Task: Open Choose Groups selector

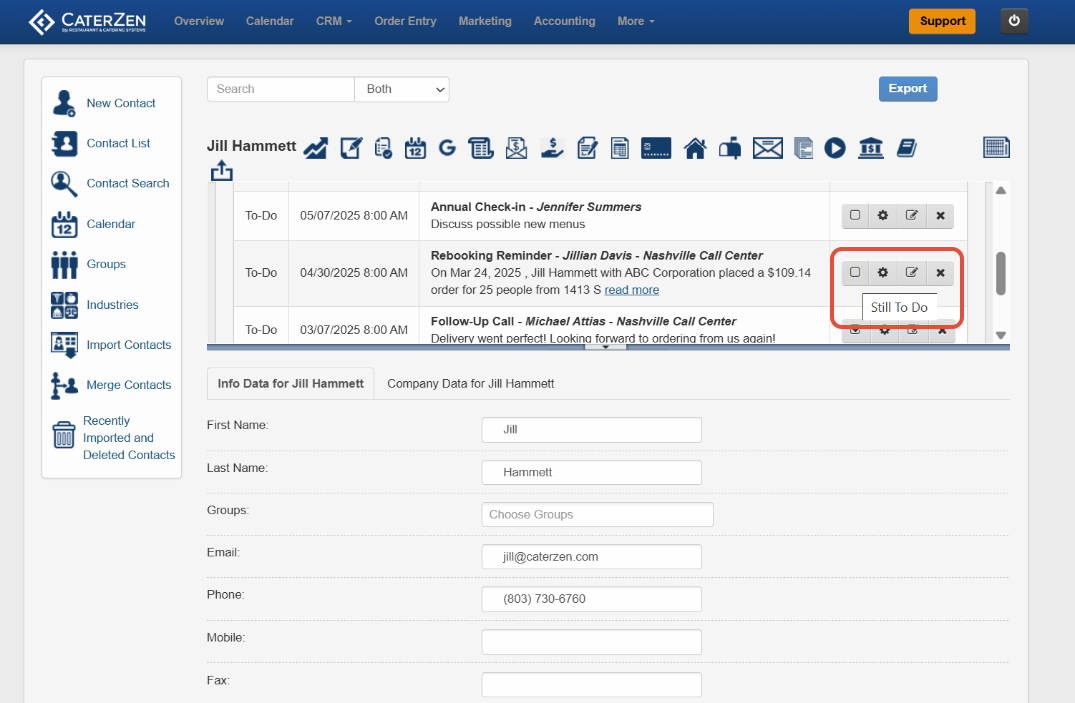Action: 597,514
